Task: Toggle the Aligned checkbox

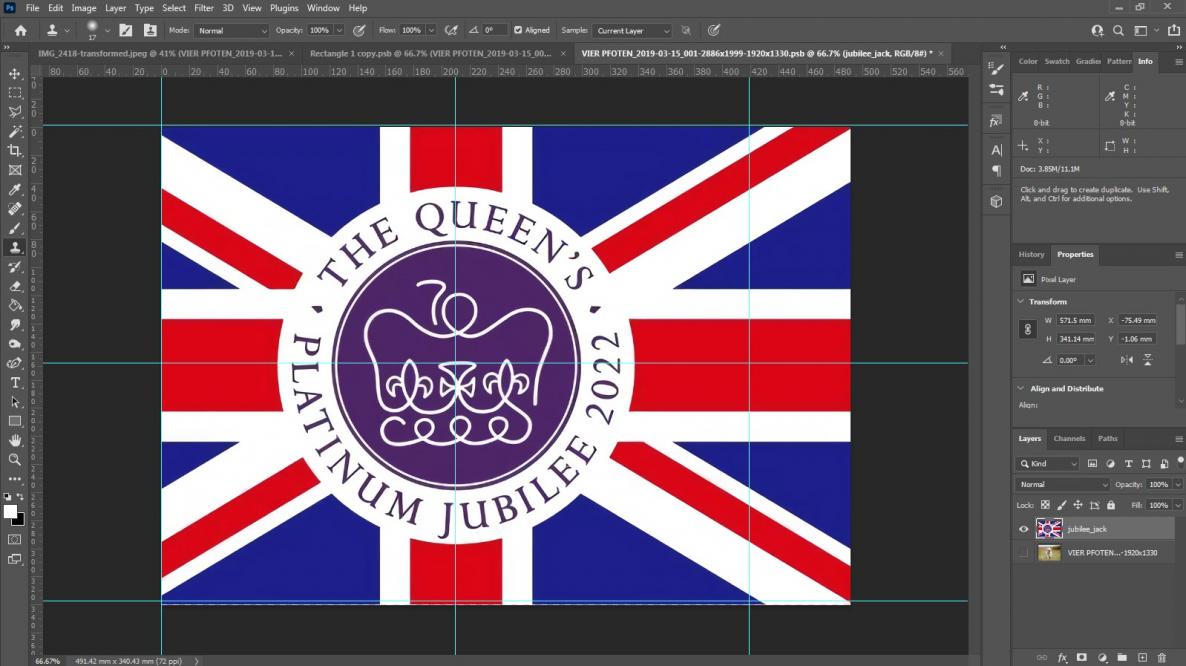Action: [x=518, y=30]
